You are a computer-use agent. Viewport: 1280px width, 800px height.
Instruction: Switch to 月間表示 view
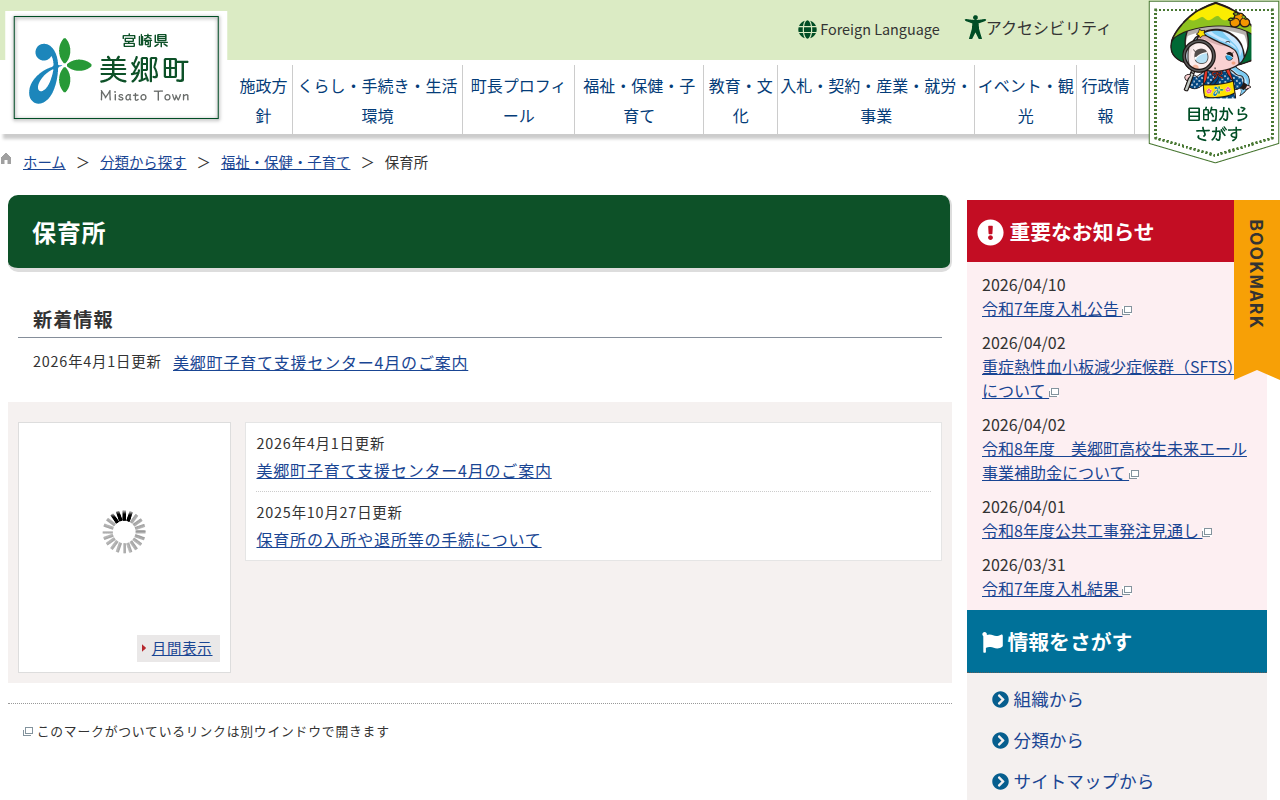(181, 649)
